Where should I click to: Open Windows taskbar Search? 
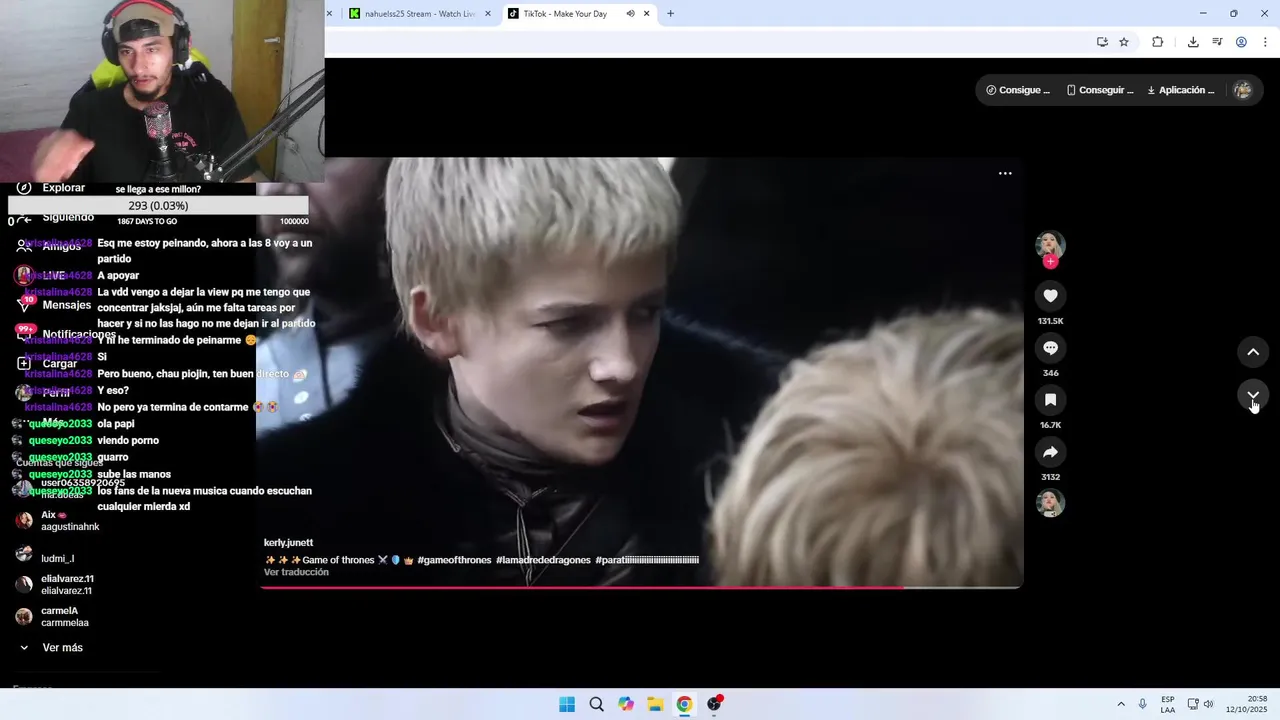pyautogui.click(x=596, y=704)
